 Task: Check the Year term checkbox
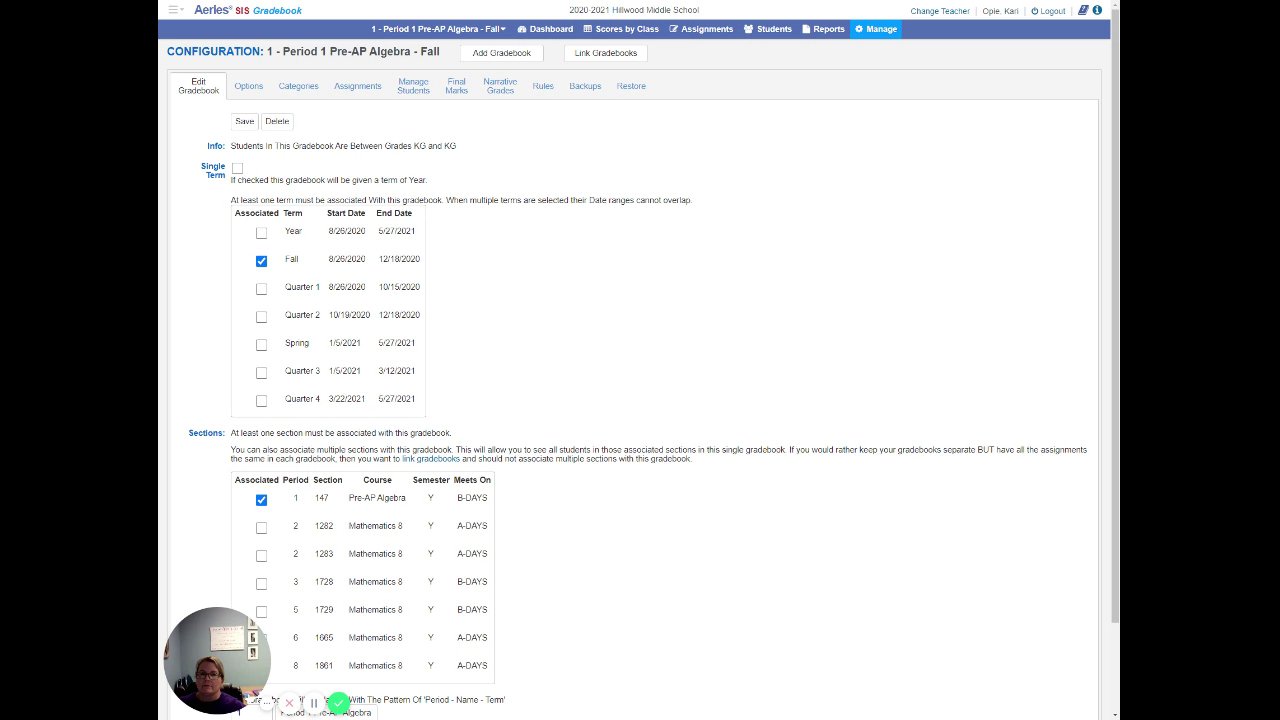[261, 233]
